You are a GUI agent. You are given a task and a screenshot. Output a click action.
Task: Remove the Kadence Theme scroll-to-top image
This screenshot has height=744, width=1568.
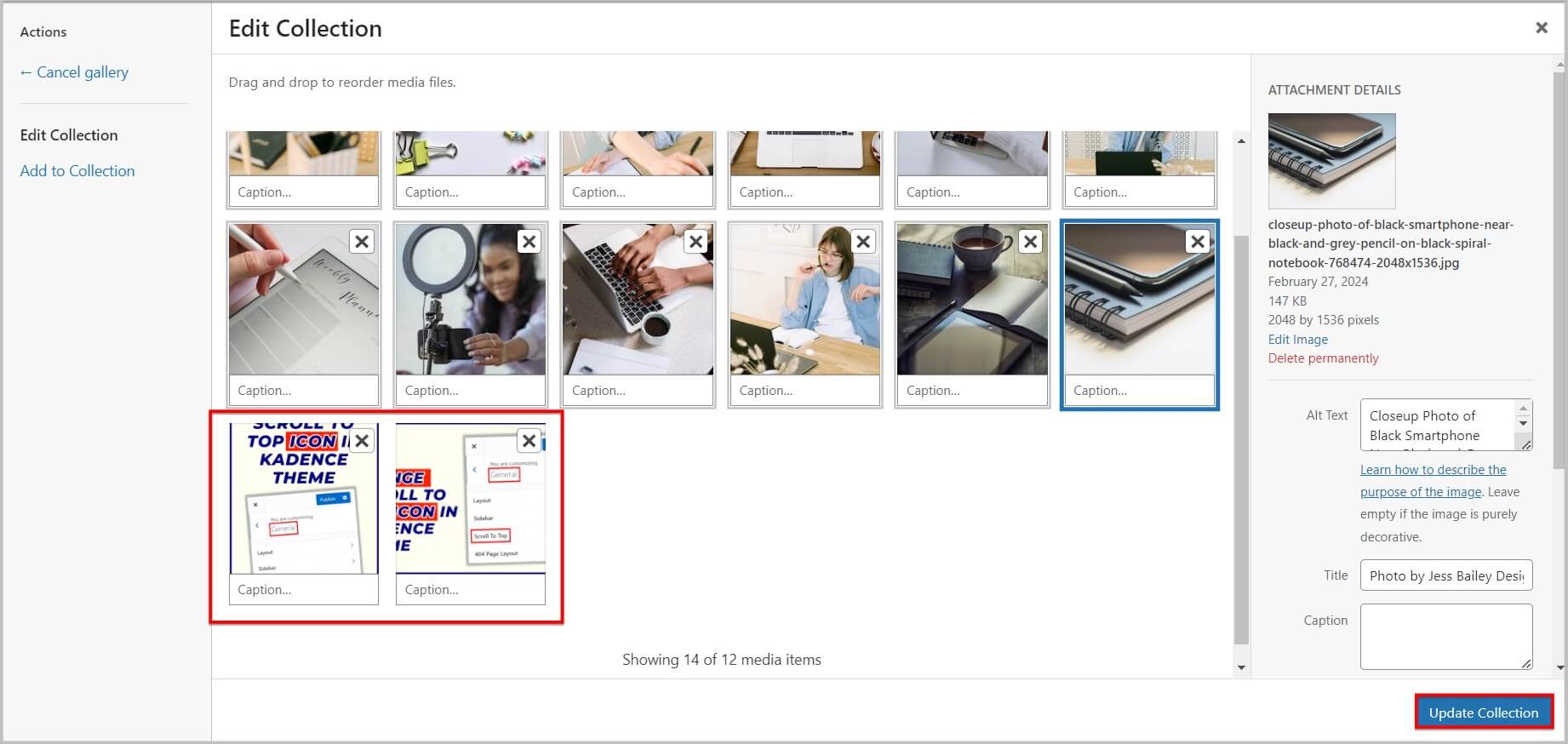coord(362,441)
